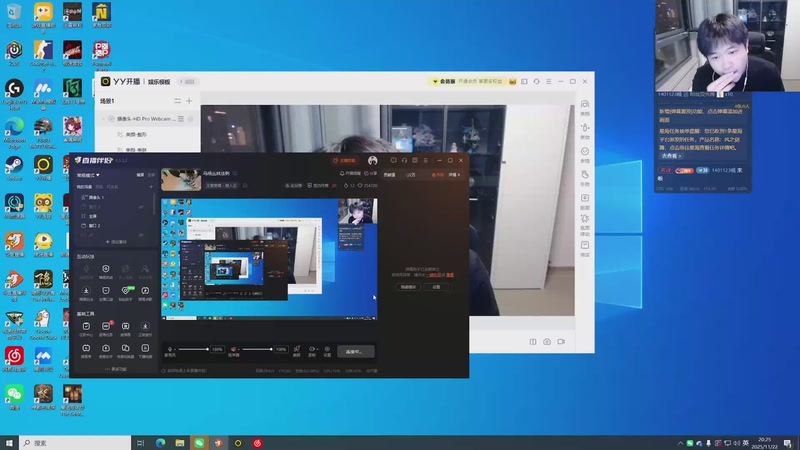Click the cat mascot icon in YY title bar
The width and height of the screenshot is (800, 450).
(512, 82)
